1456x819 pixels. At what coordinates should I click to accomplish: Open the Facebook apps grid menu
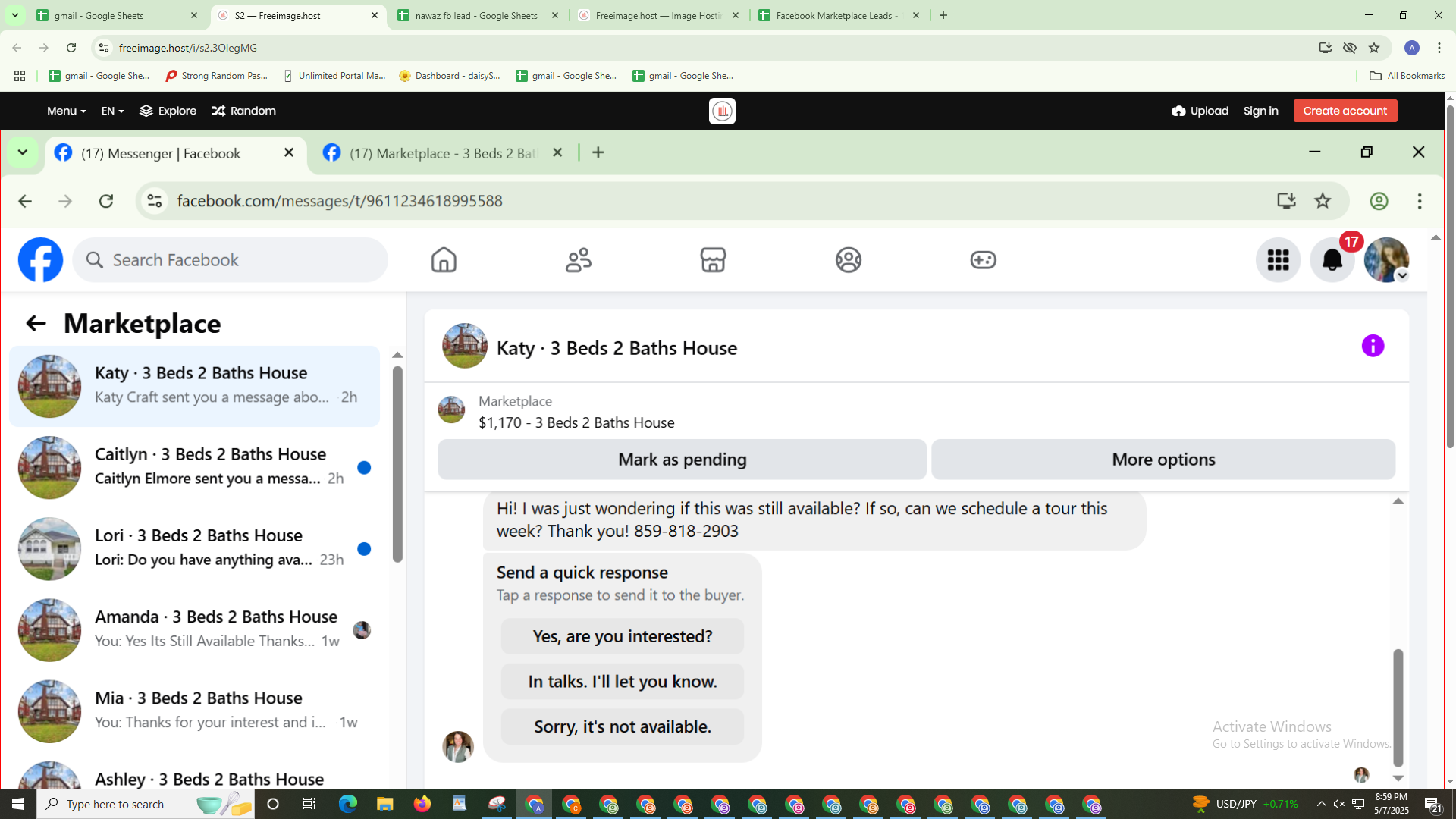coord(1278,260)
